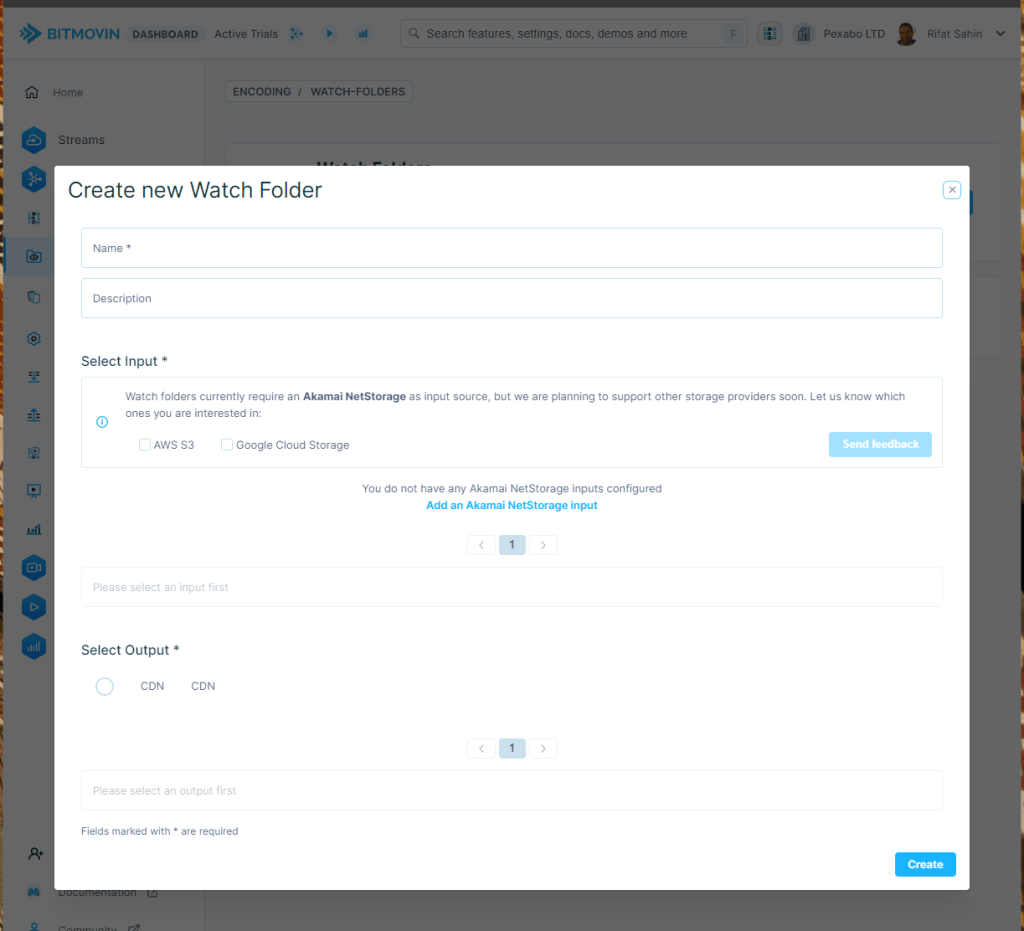Open the Outputs upload-arrow sidebar icon

tap(34, 415)
